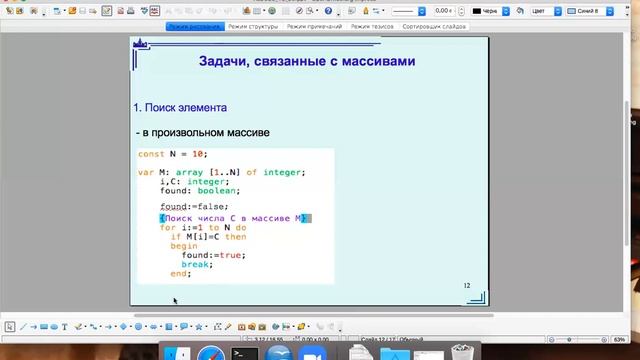640x360 pixels.
Task: Choose the symbol shapes smiley tool
Action: (138, 327)
